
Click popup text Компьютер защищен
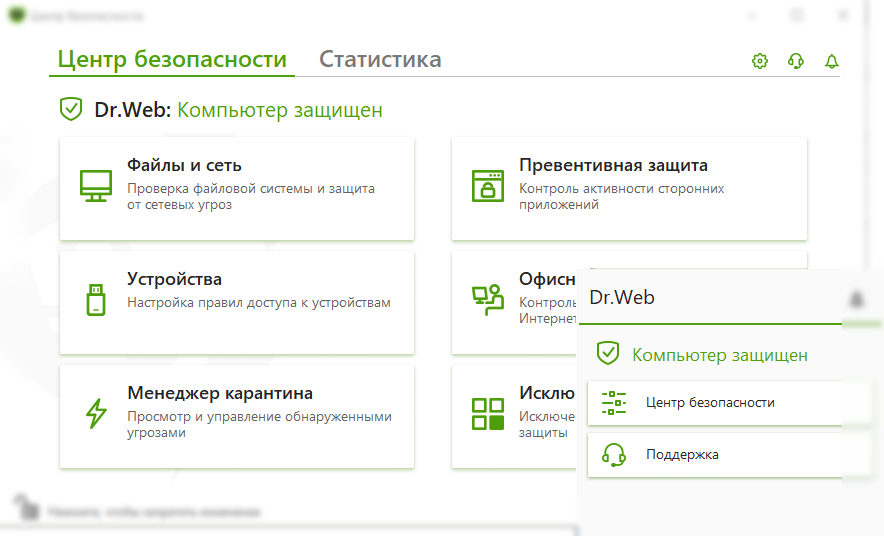pos(719,355)
